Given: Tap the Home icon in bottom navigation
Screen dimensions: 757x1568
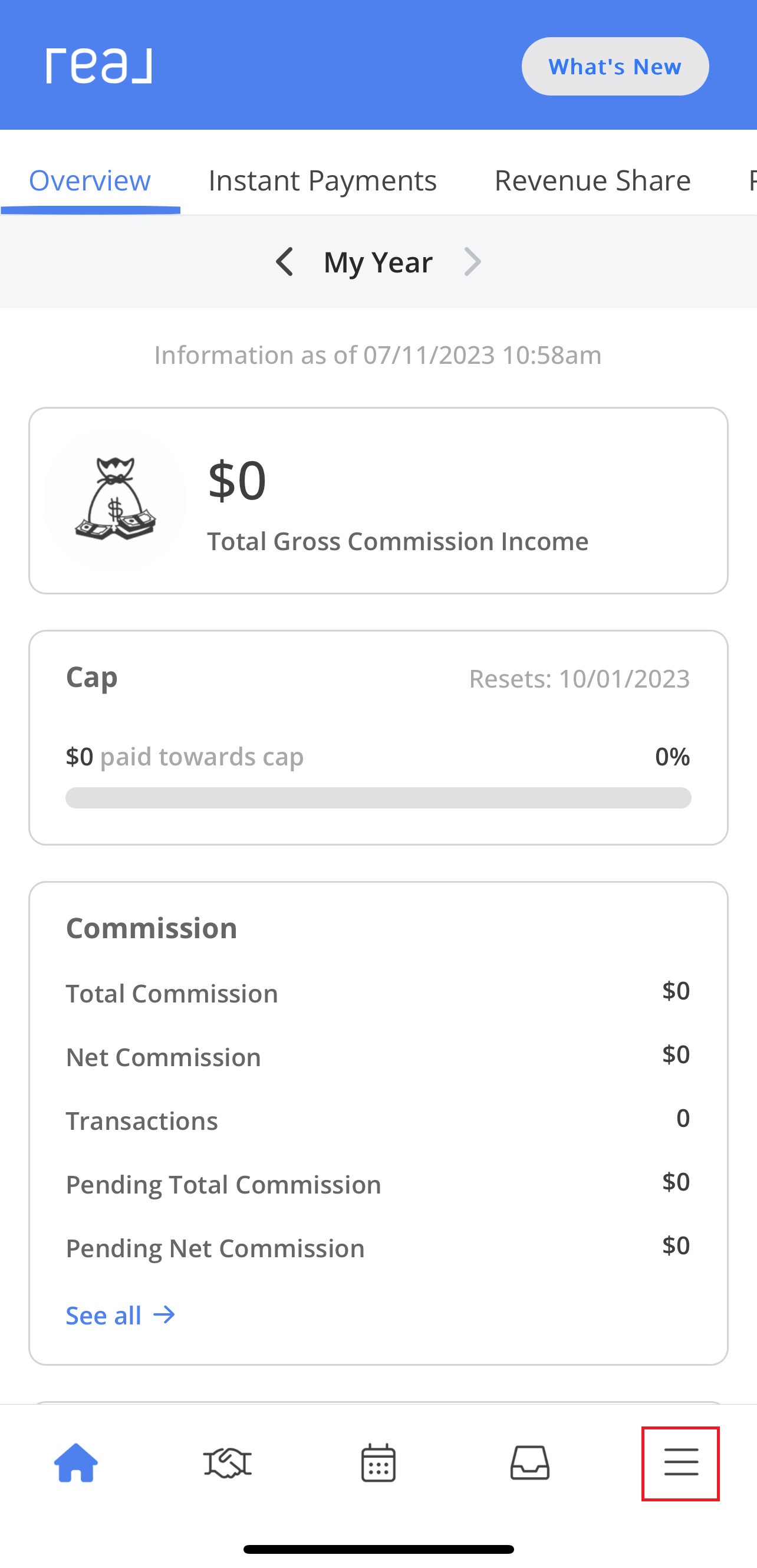Looking at the screenshot, I should point(76,1462).
